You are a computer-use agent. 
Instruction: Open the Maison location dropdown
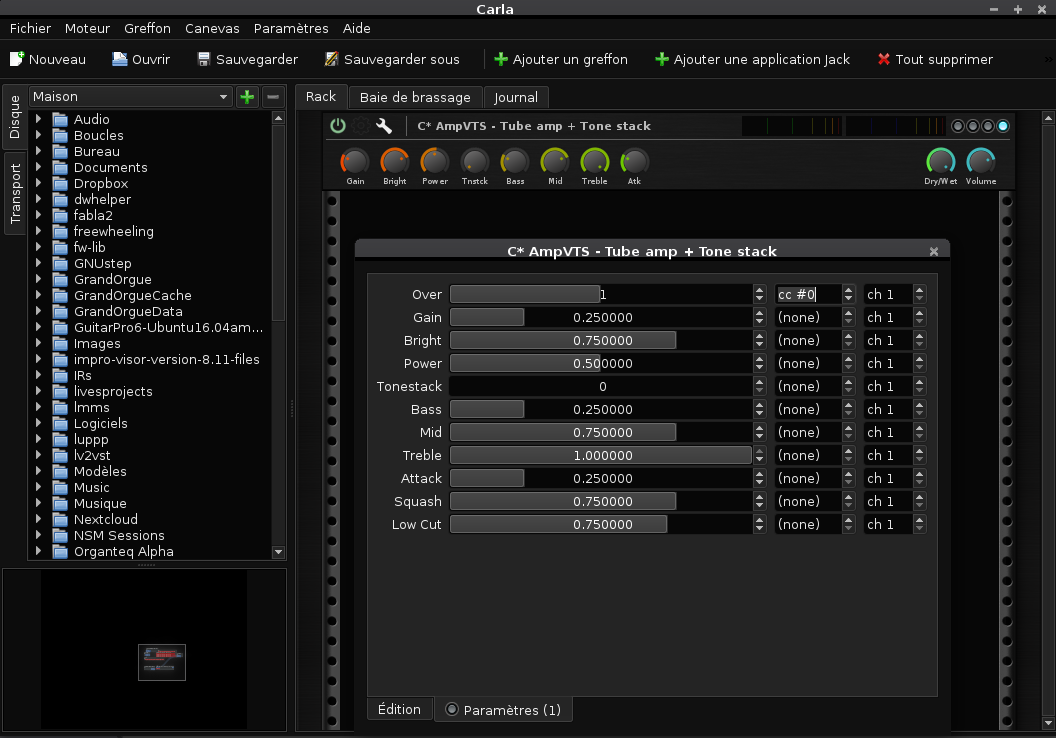[x=131, y=97]
